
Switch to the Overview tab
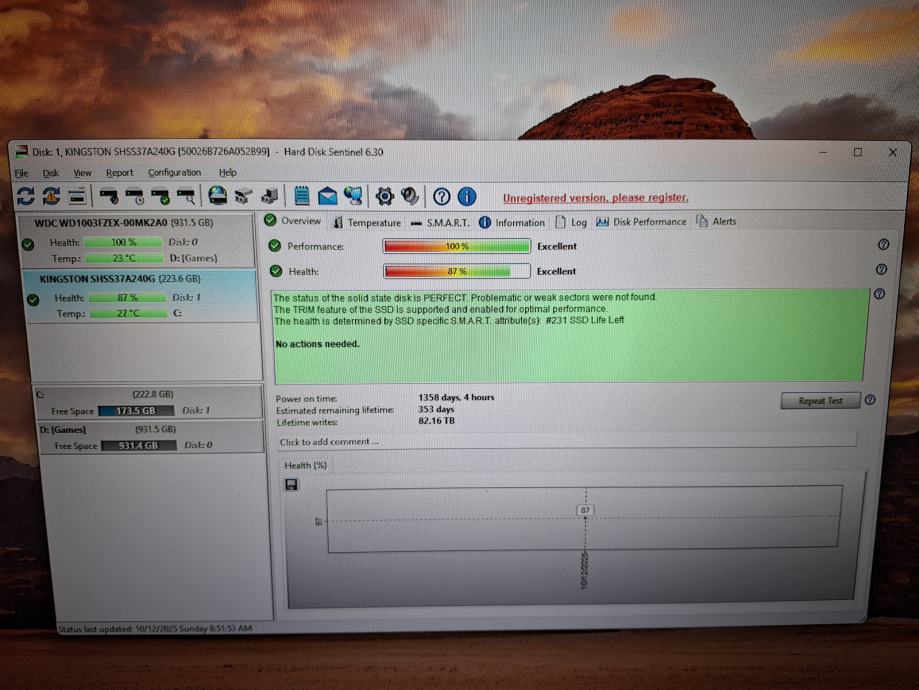pos(292,220)
